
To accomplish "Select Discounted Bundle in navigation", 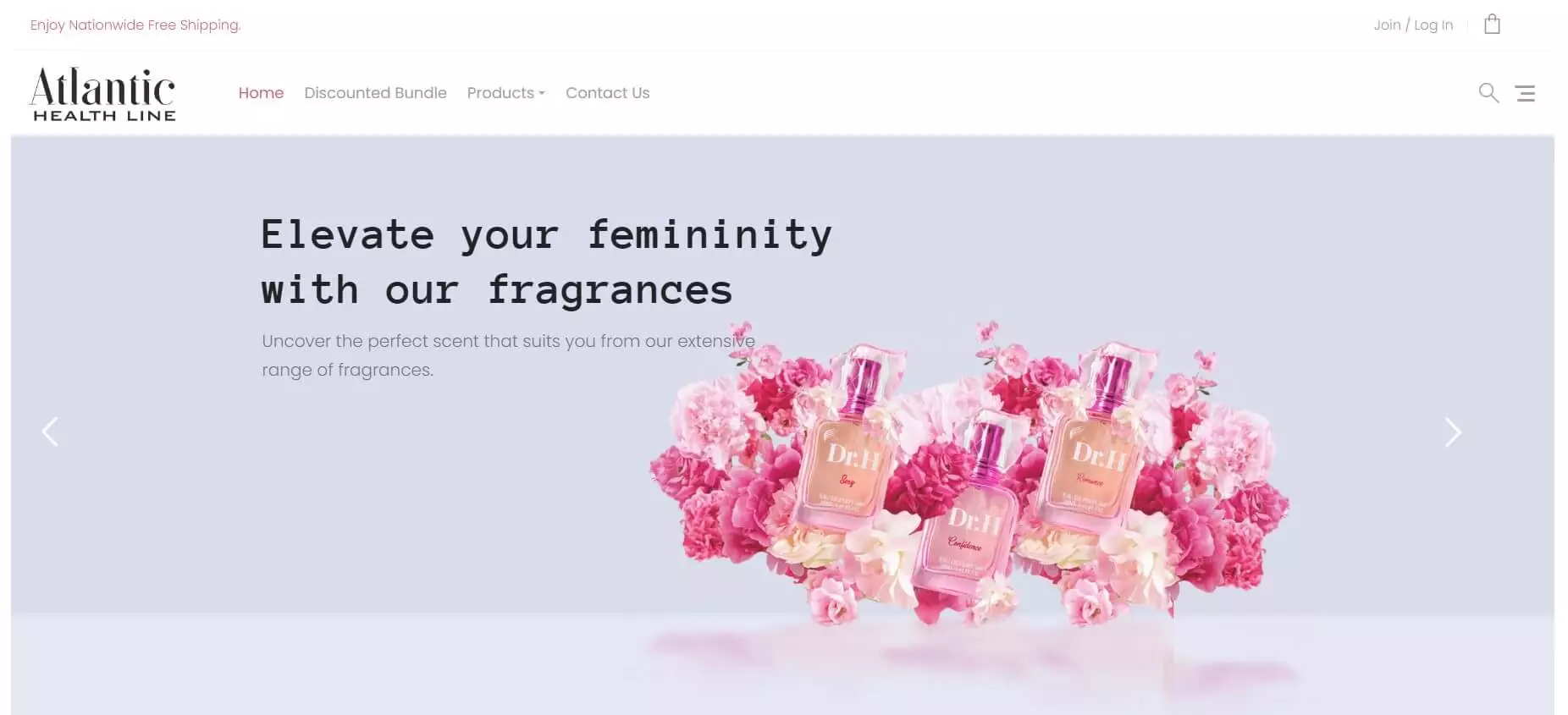I will pyautogui.click(x=375, y=93).
